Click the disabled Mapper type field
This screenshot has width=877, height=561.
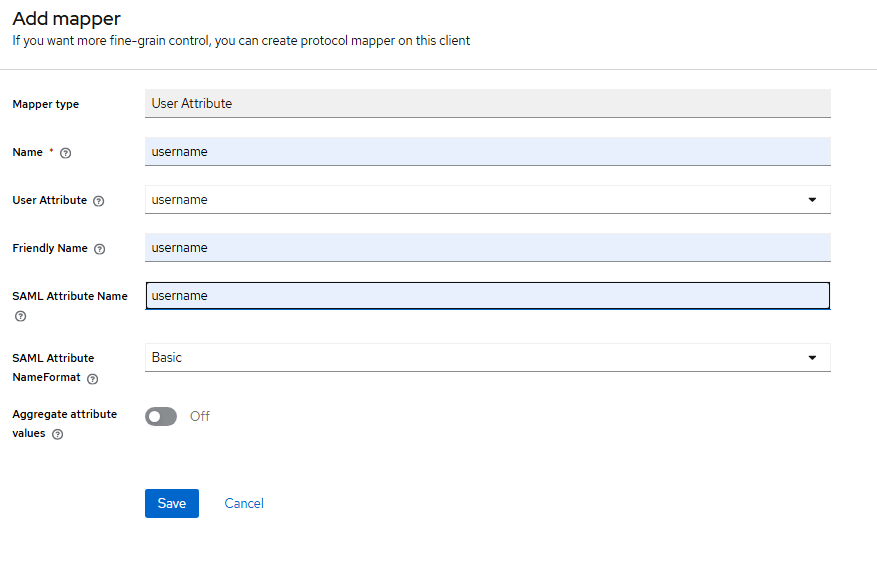(x=487, y=104)
